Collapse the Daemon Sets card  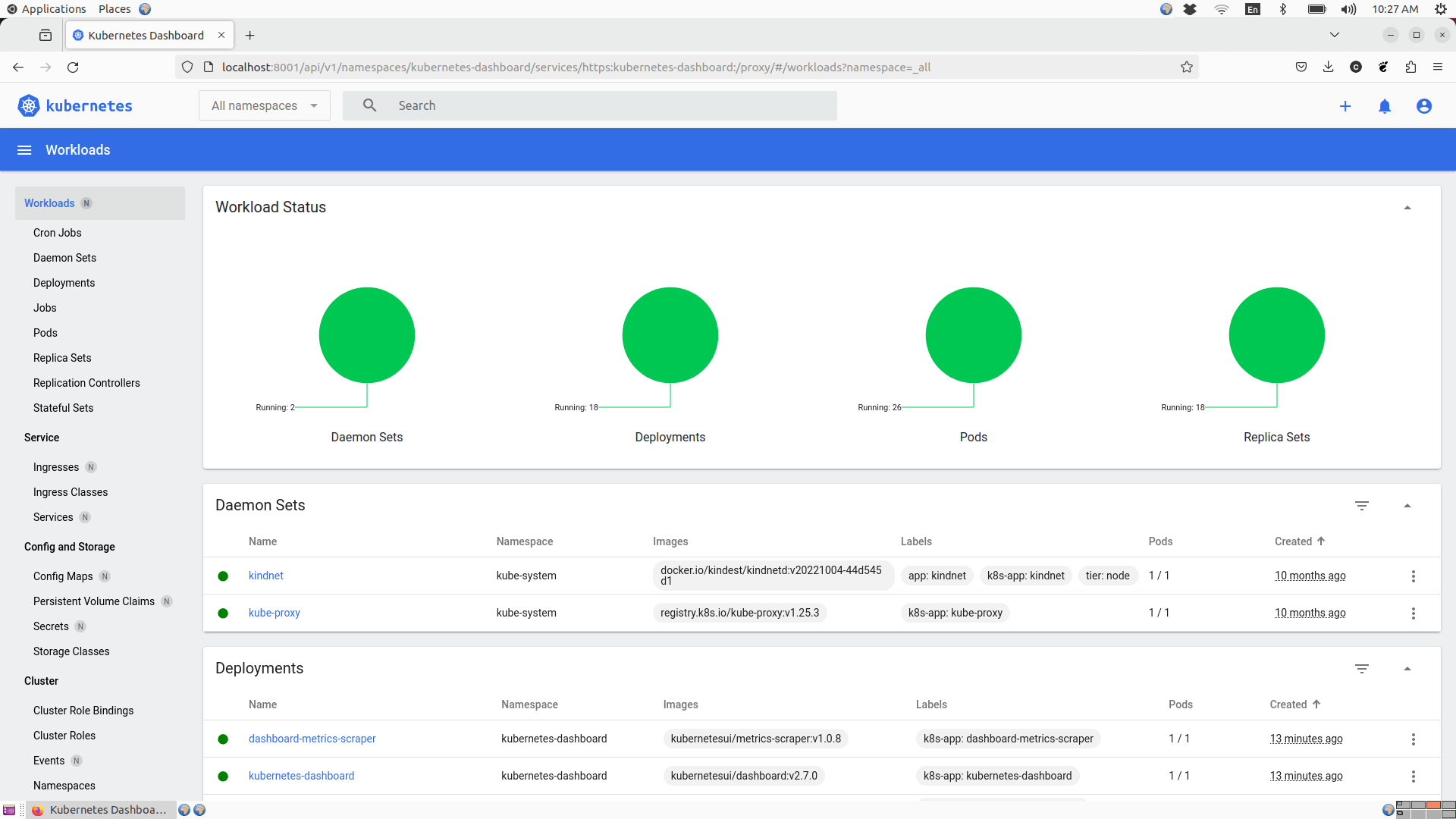point(1407,506)
